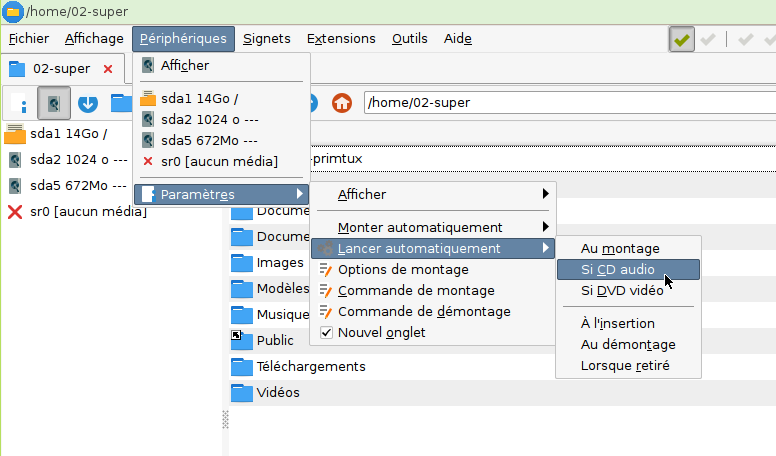Click the /home/02-super path field
The image size is (776, 456).
click(x=570, y=103)
